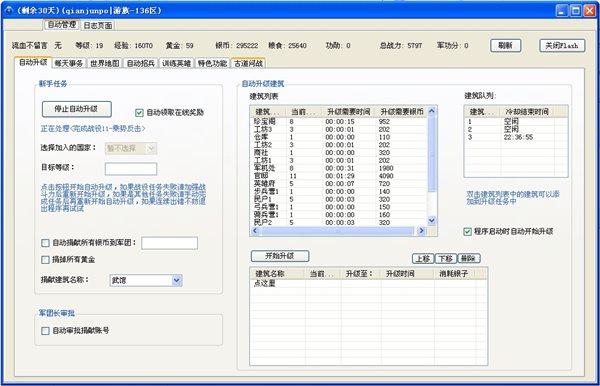This screenshot has height=386, width=600.
Task: Click the 建筑名称 column header in upgrade queue table
Action: (277, 274)
